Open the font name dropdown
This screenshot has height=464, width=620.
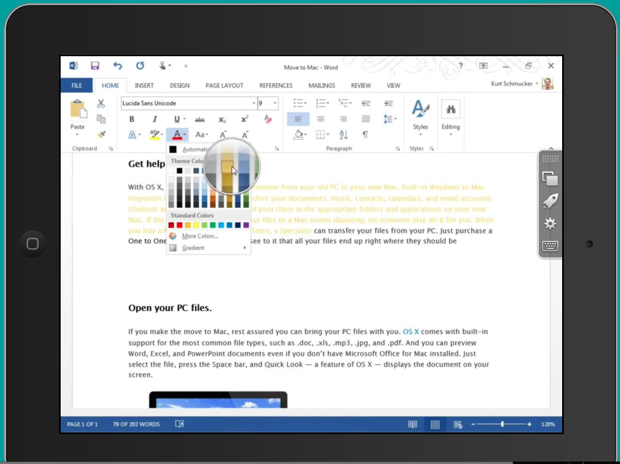coord(253,103)
